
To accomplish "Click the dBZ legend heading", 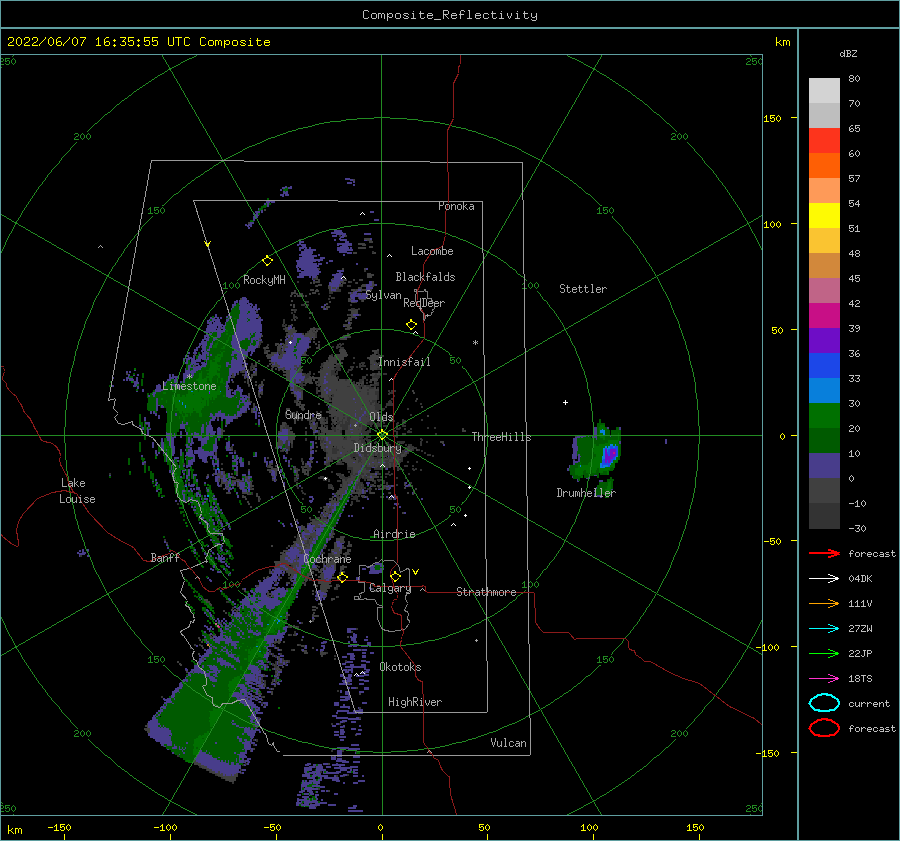I will click(848, 54).
